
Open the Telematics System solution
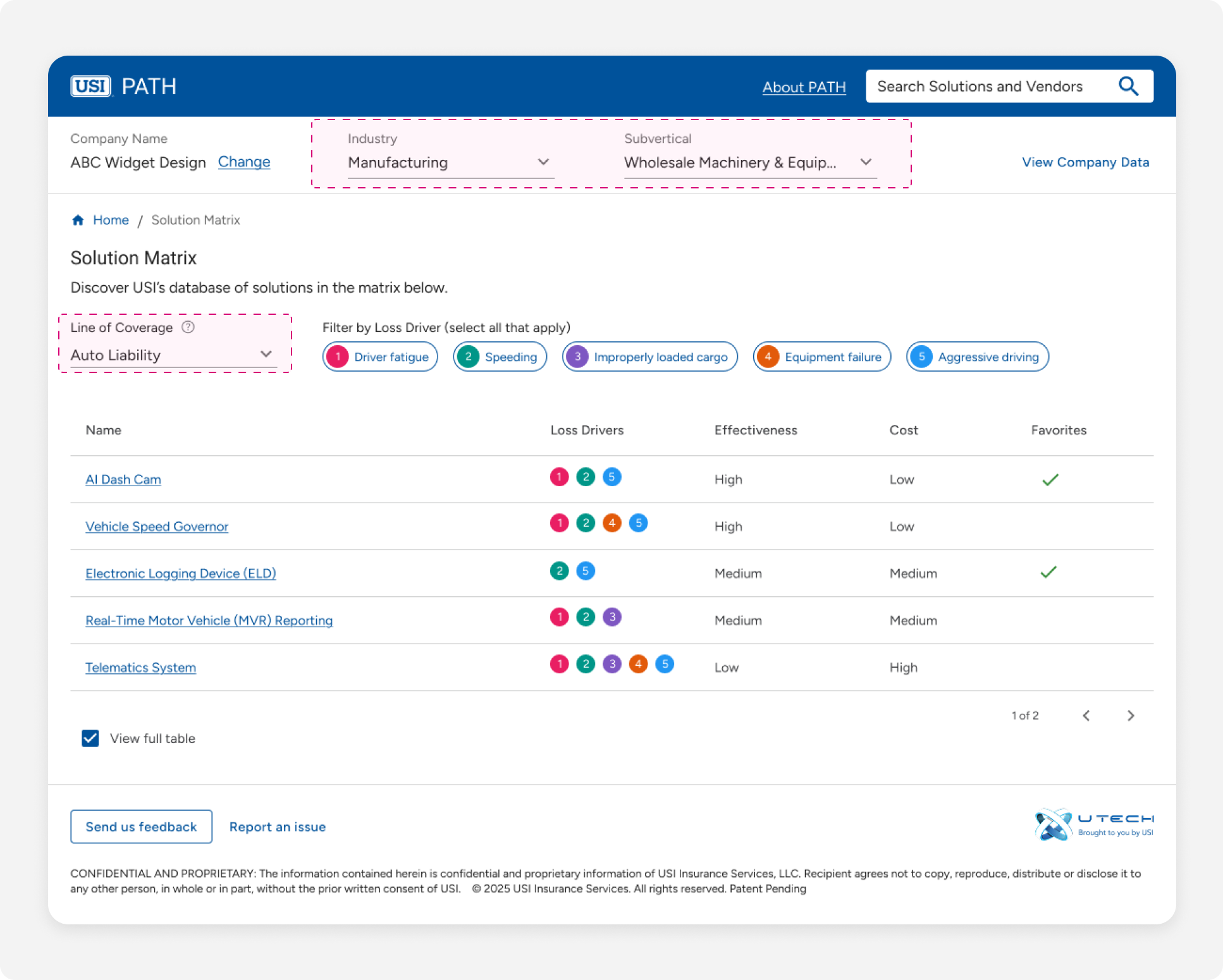[140, 667]
